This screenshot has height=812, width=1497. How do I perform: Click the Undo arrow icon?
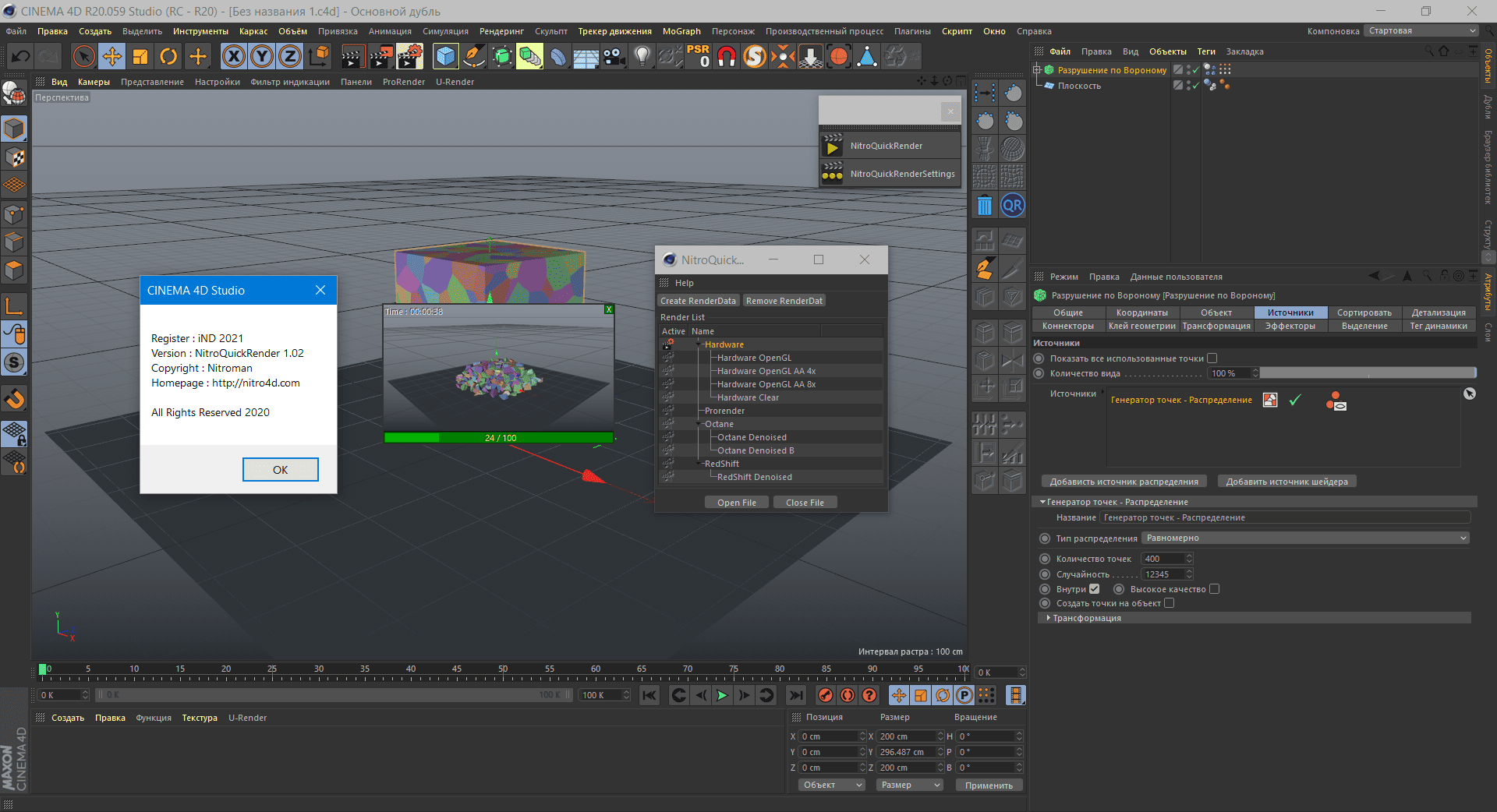tap(21, 56)
